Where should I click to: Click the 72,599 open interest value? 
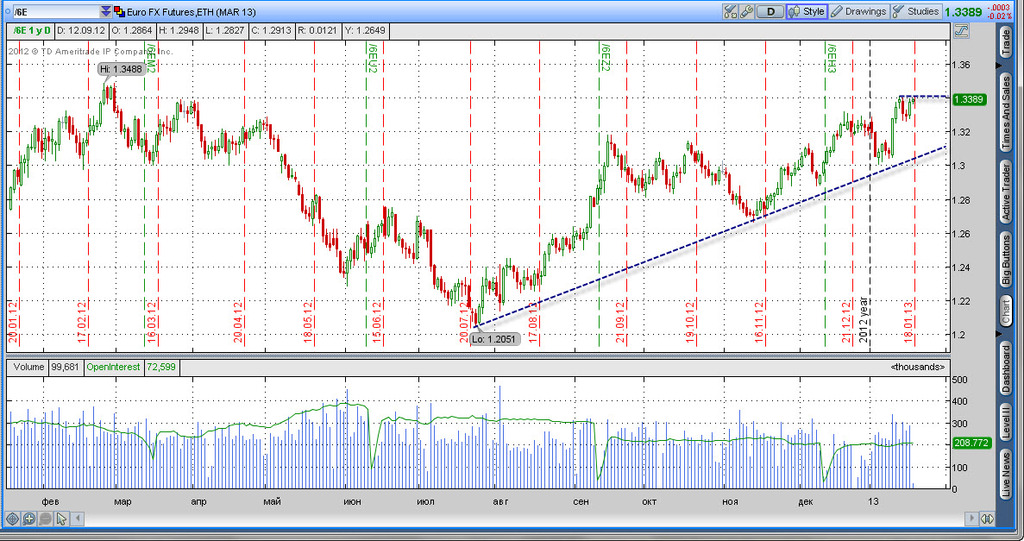161,367
